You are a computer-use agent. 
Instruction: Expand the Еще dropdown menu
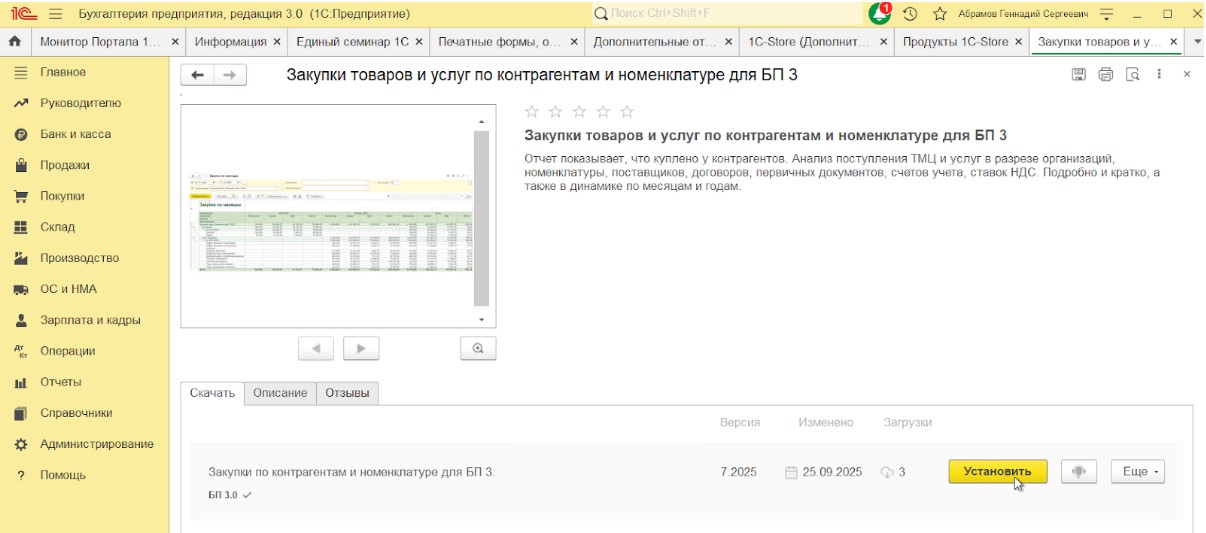pos(1138,472)
